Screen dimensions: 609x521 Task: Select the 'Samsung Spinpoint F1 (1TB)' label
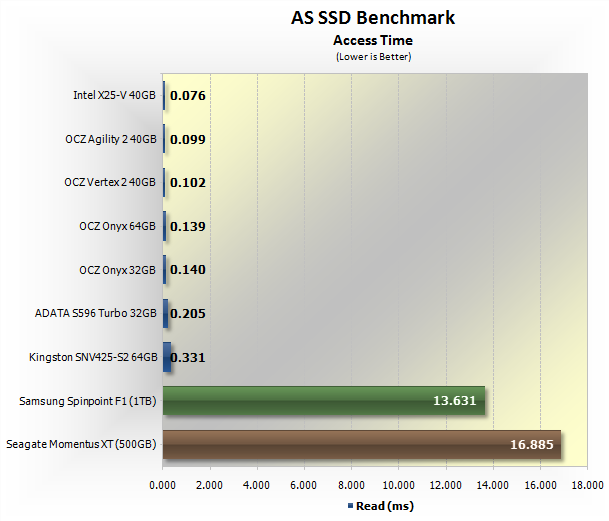88,401
